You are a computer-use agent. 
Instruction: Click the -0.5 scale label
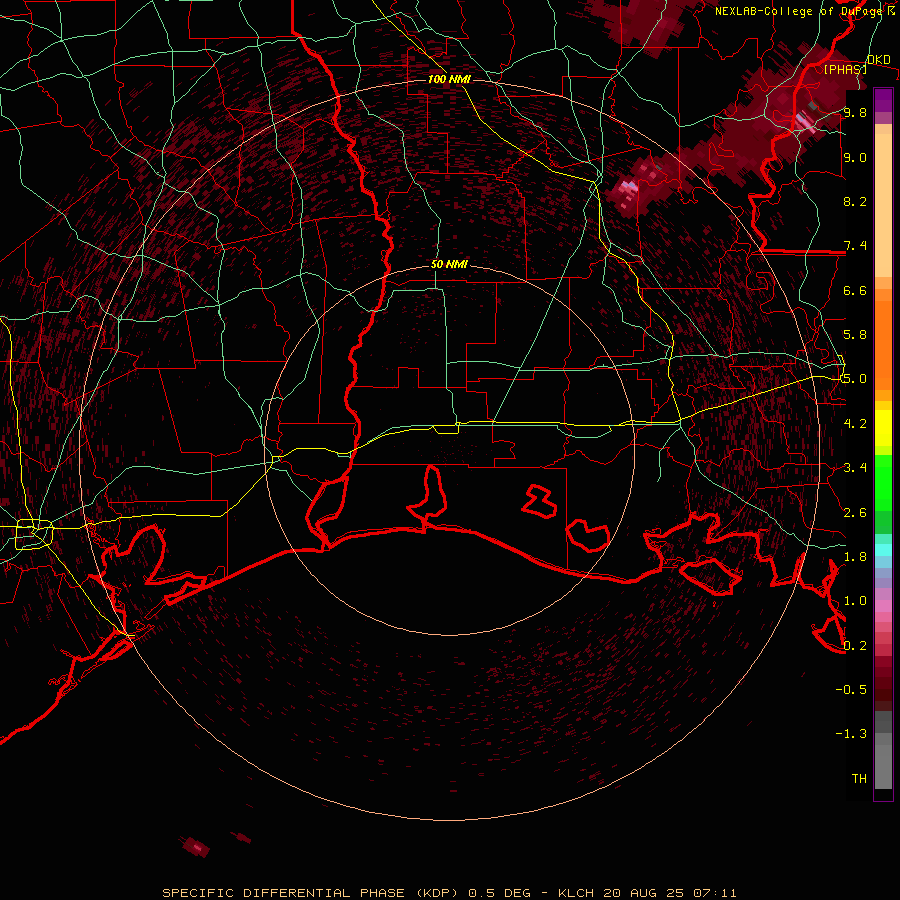[851, 690]
